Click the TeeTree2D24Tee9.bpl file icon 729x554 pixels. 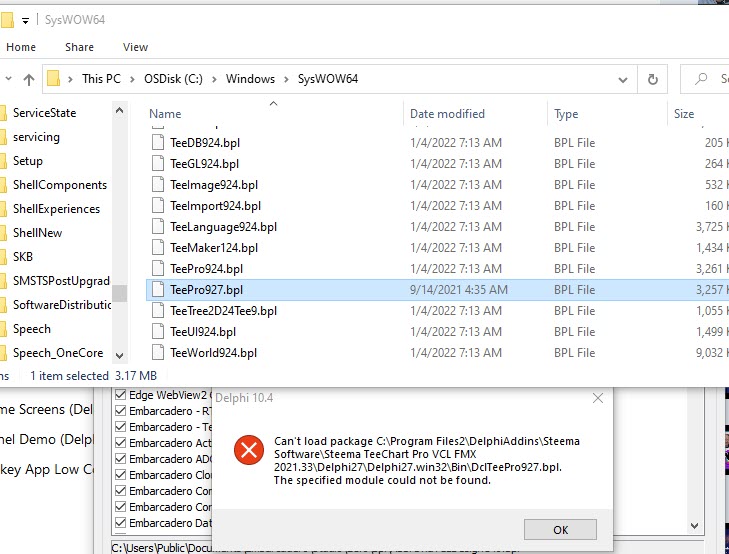click(158, 310)
